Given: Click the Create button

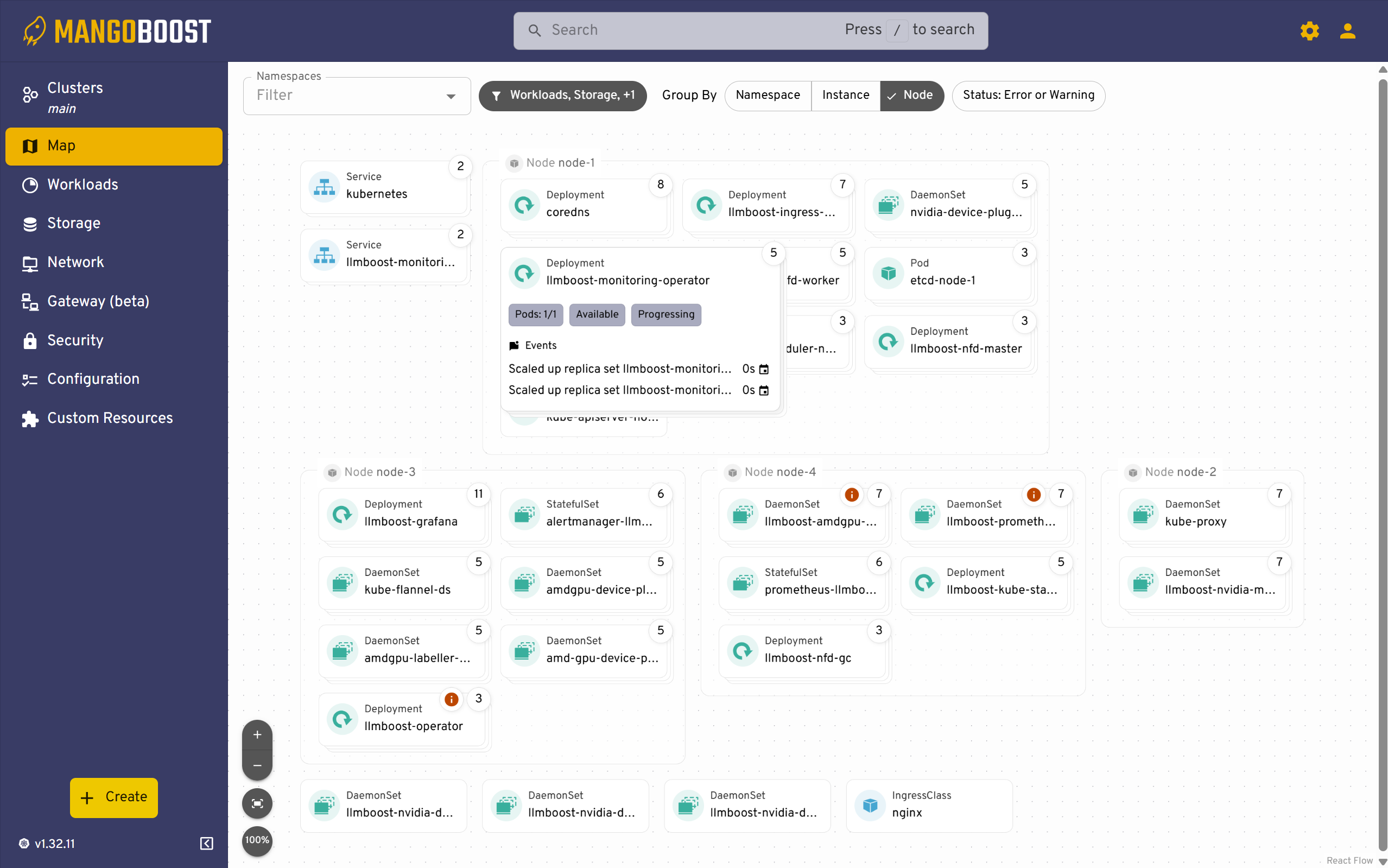Looking at the screenshot, I should [113, 797].
